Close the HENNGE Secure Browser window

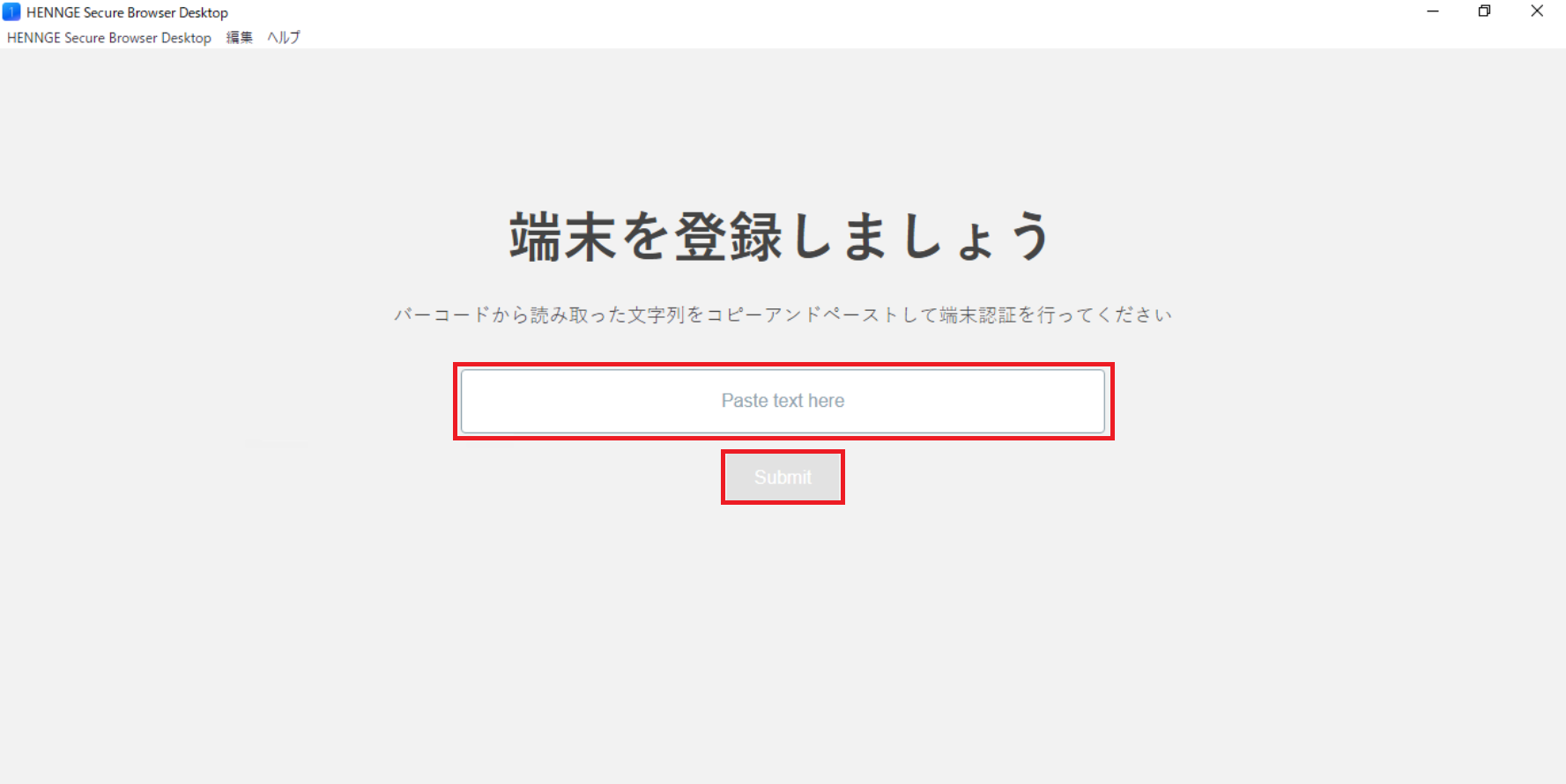pos(1537,11)
